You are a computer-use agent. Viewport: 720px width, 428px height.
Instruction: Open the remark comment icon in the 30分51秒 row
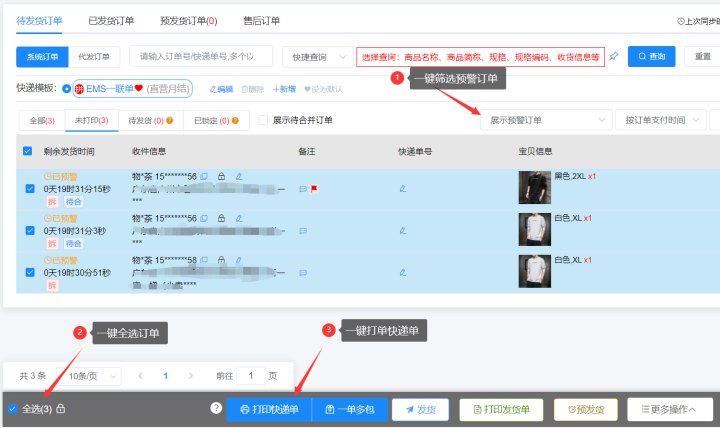tap(303, 273)
